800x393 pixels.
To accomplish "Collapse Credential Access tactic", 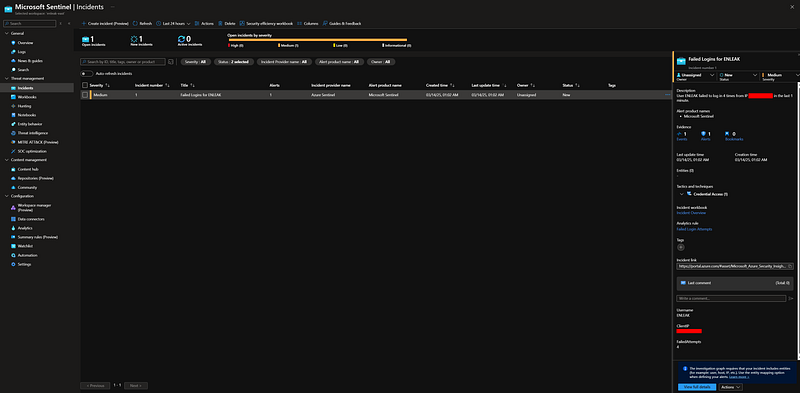I will (682, 194).
